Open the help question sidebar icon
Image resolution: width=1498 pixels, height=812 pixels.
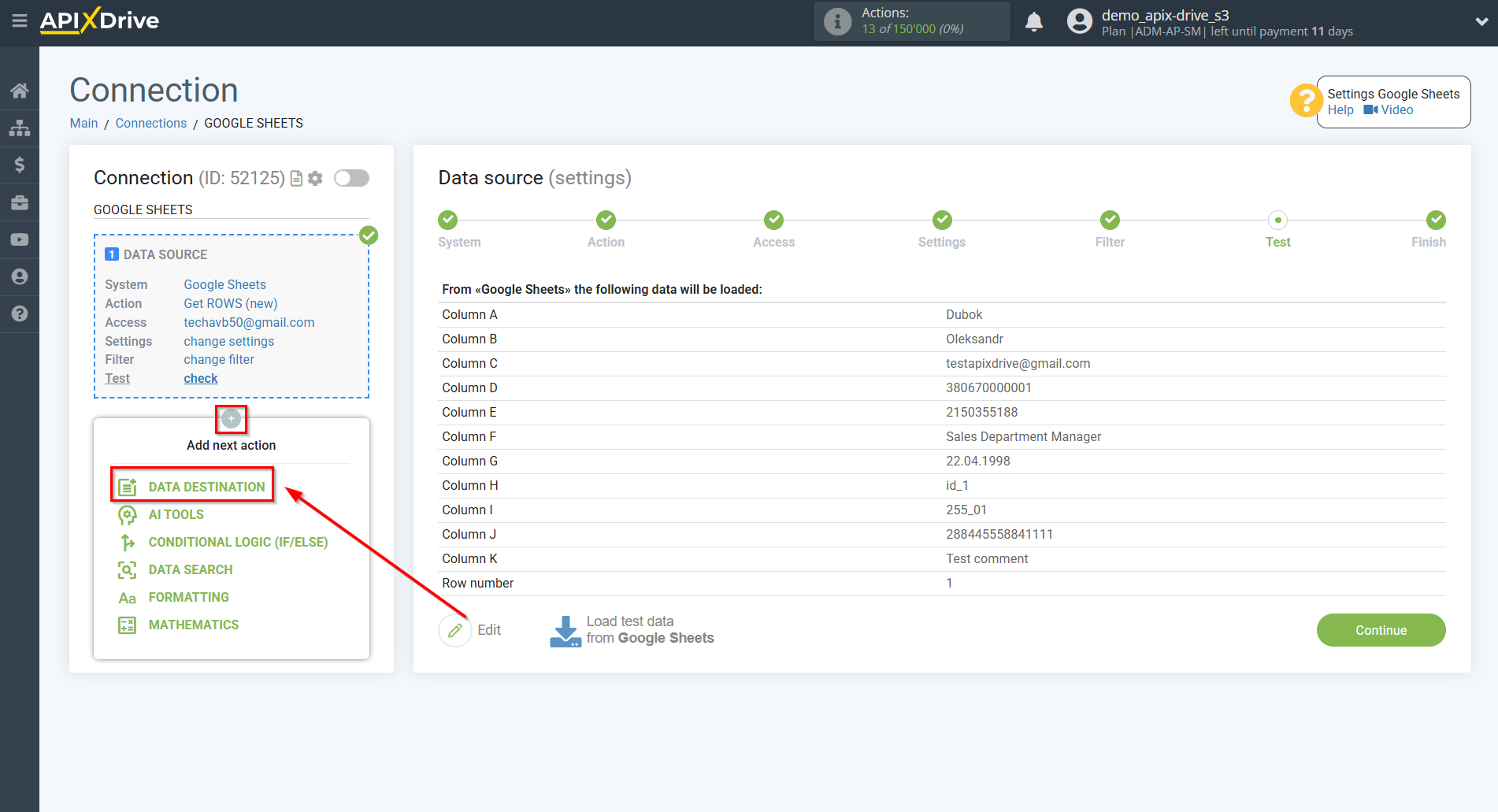coord(20,313)
